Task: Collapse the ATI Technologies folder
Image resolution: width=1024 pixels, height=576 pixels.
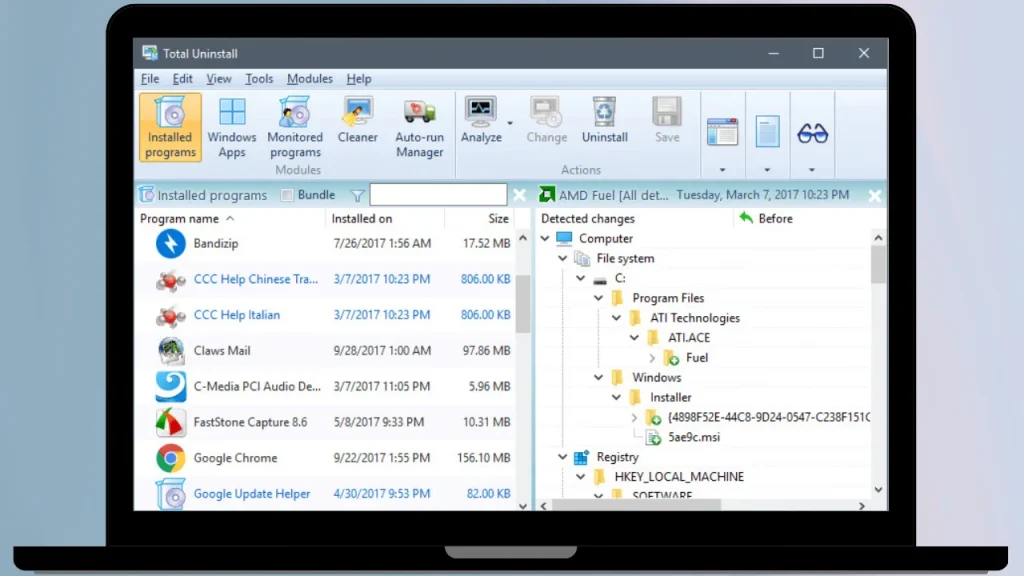Action: pos(616,318)
